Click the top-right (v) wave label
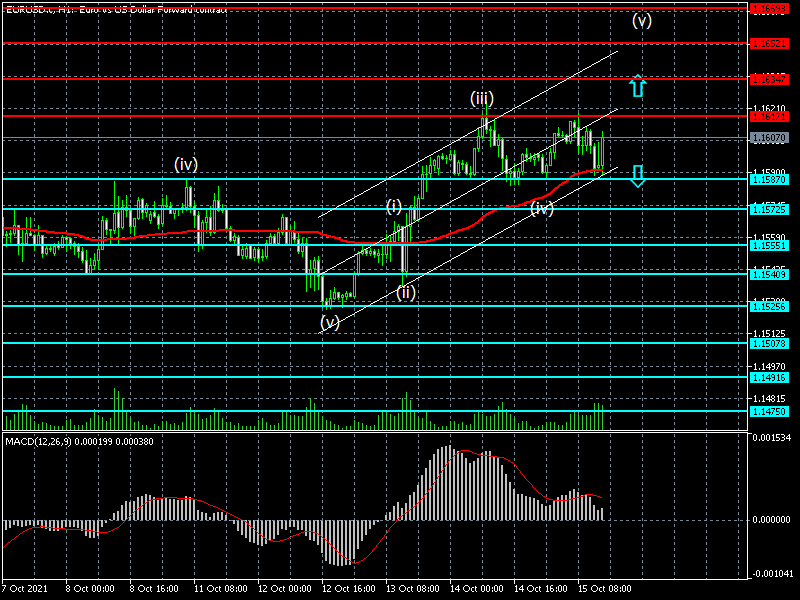800x600 pixels. point(641,20)
